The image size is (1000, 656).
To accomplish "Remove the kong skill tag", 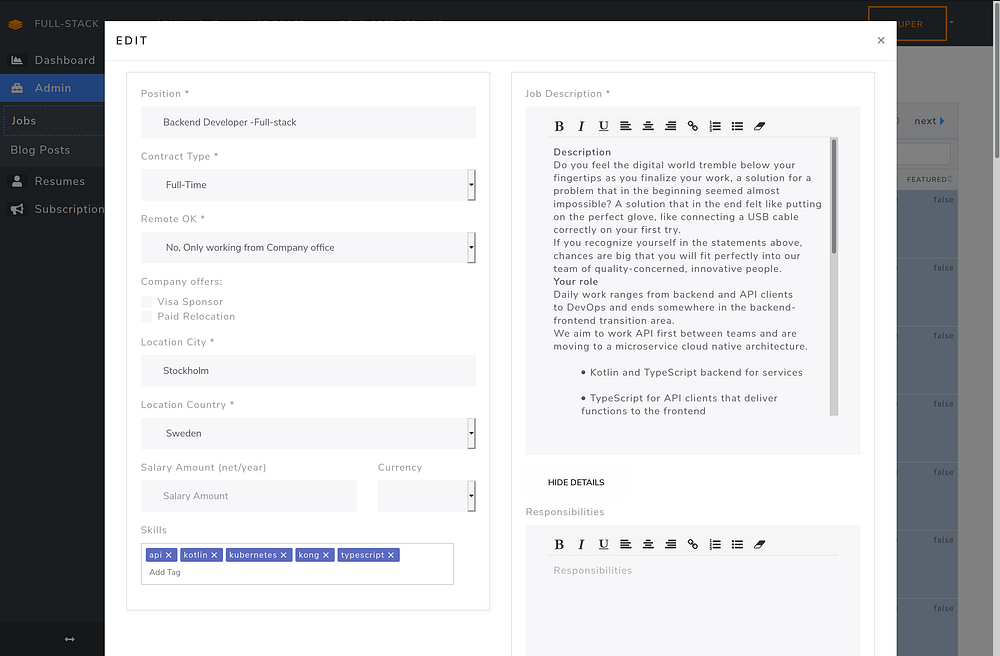I will click(x=326, y=555).
